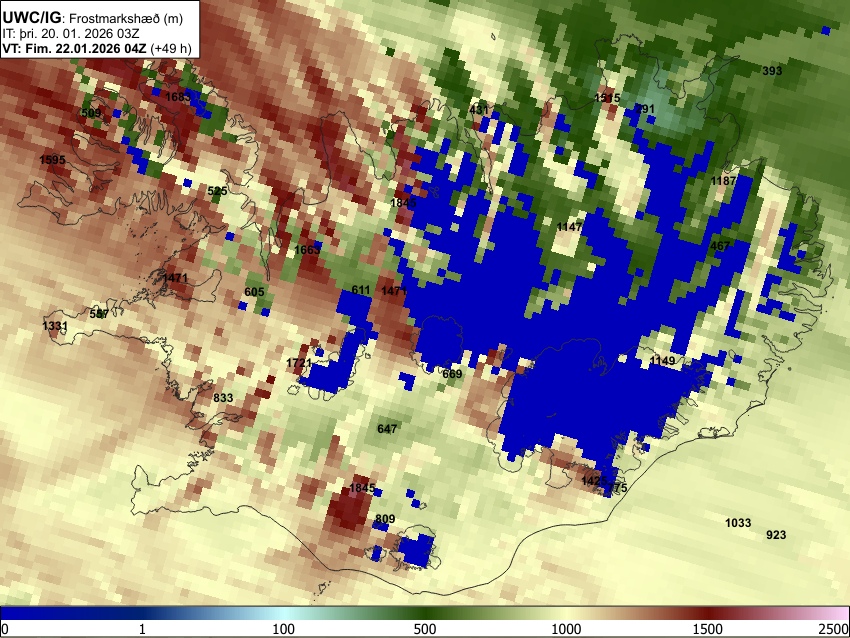
Task: Click the 1683 freezing level value
Action: tap(178, 97)
